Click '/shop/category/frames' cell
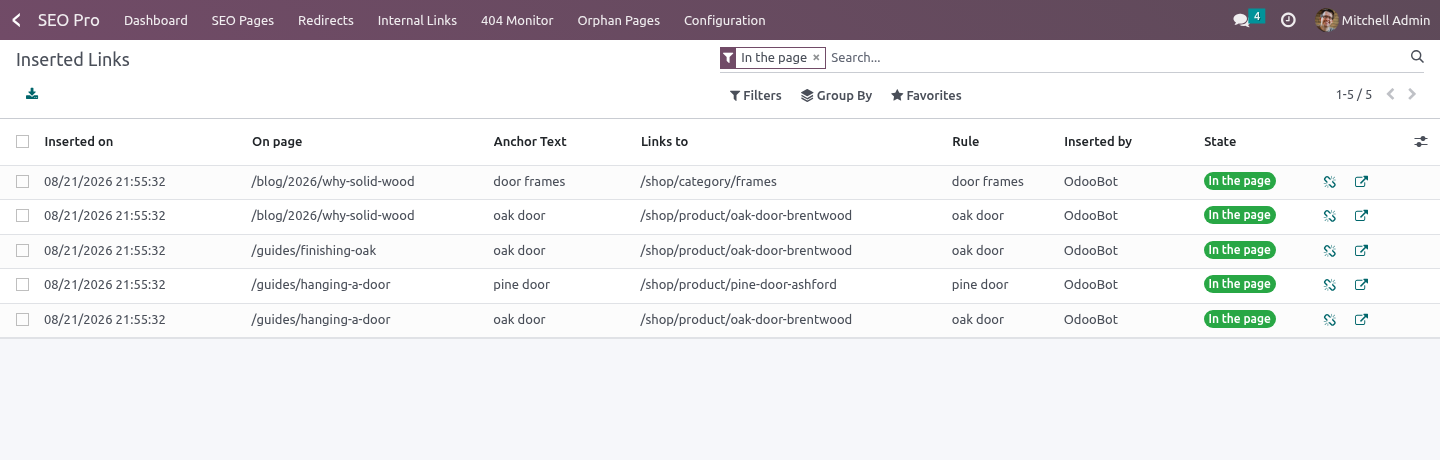The width and height of the screenshot is (1440, 460). (x=709, y=182)
